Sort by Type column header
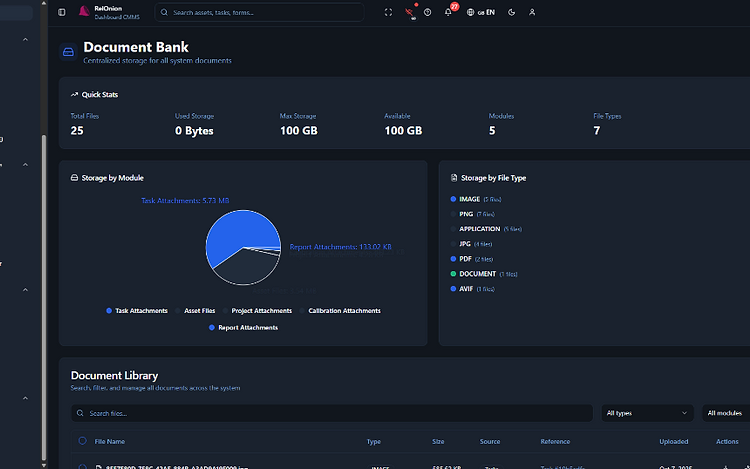750x469 pixels. [374, 441]
